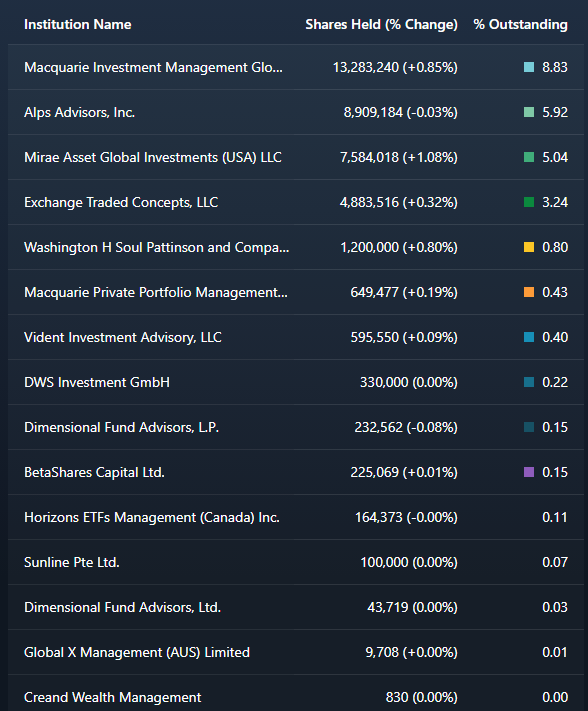This screenshot has width=588, height=711.
Task: Select BetaShares Capital Ltd. name
Action: point(94,472)
